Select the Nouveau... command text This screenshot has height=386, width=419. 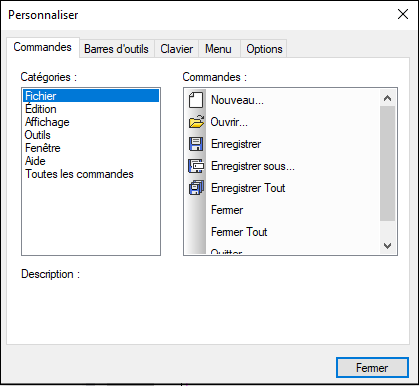[x=237, y=100]
